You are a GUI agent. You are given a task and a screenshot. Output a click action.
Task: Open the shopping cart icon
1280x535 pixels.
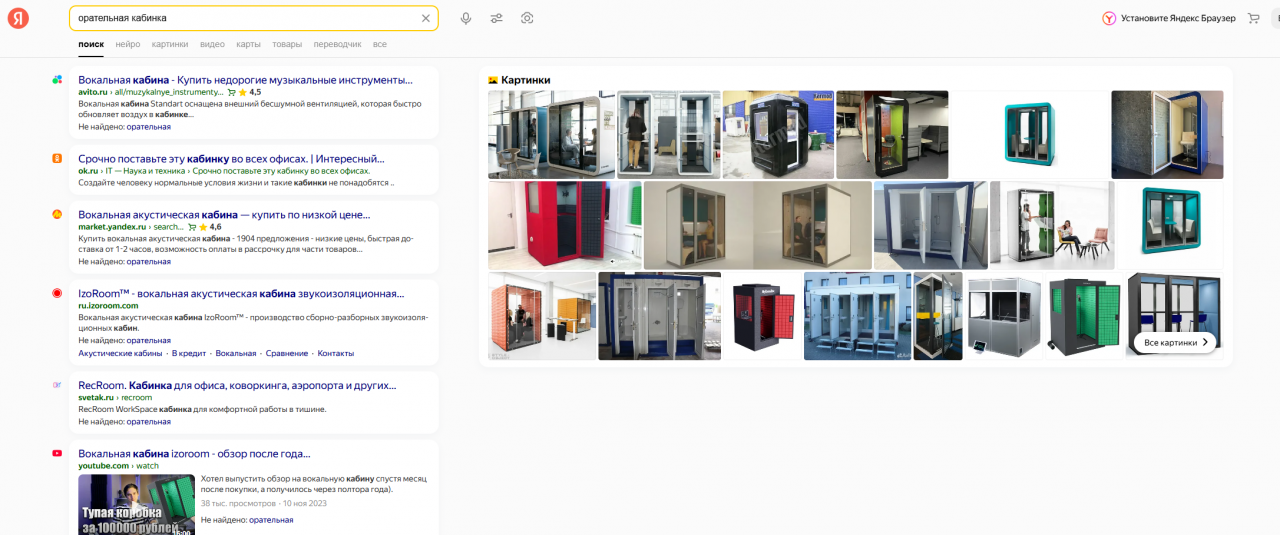point(1253,18)
